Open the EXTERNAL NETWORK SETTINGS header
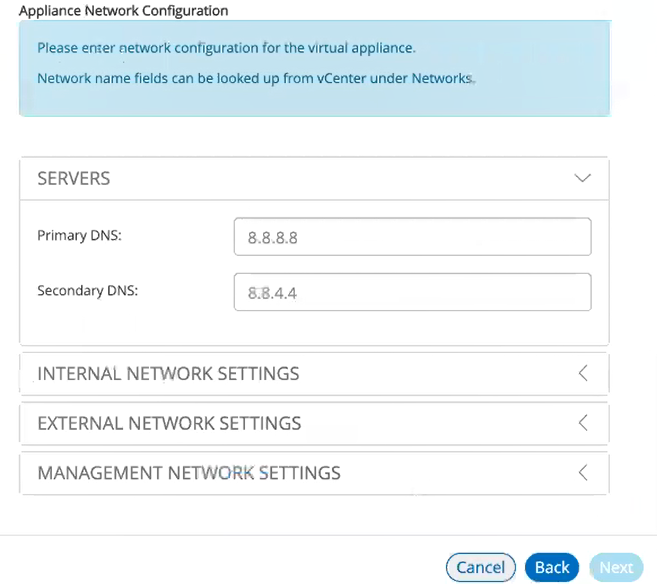The height and width of the screenshot is (584, 657). click(x=314, y=423)
